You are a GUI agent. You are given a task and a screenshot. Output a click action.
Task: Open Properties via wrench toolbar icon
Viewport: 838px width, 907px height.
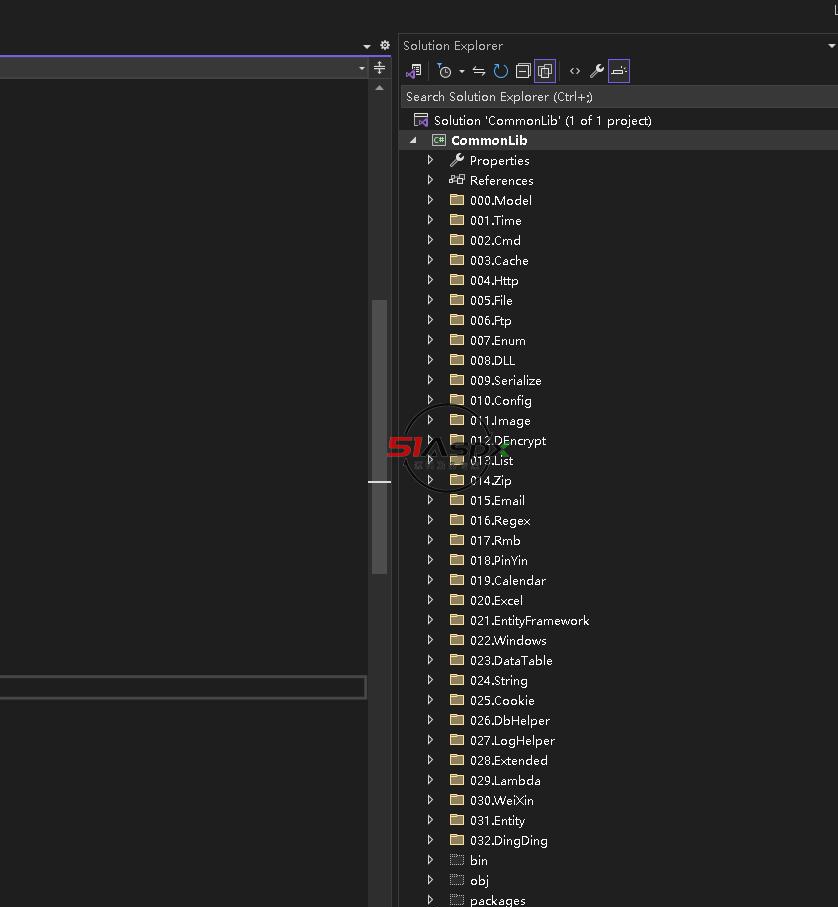(597, 71)
